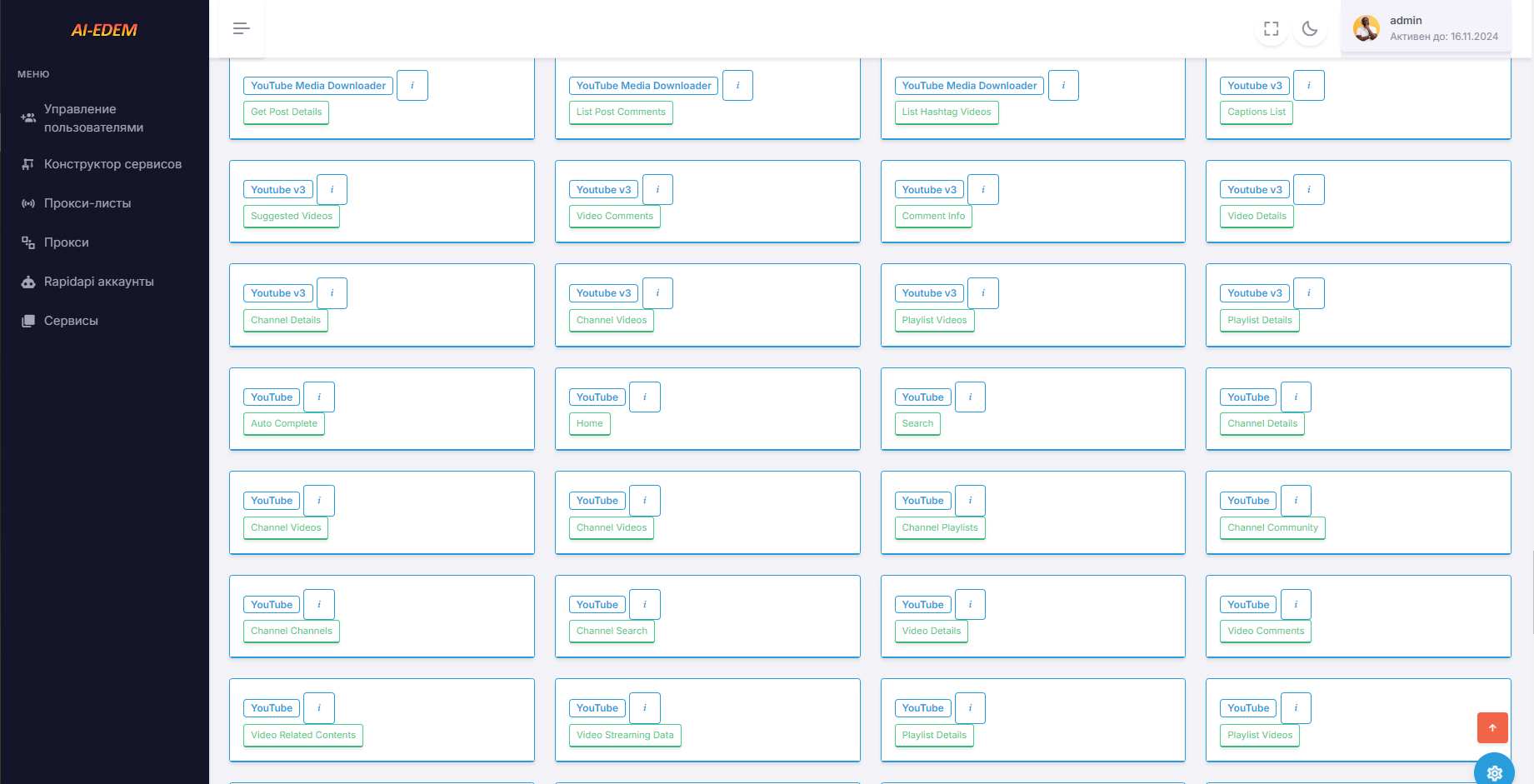Show info for the Video Related Contents card
Screen dimensions: 1534x784
pyautogui.click(x=319, y=708)
